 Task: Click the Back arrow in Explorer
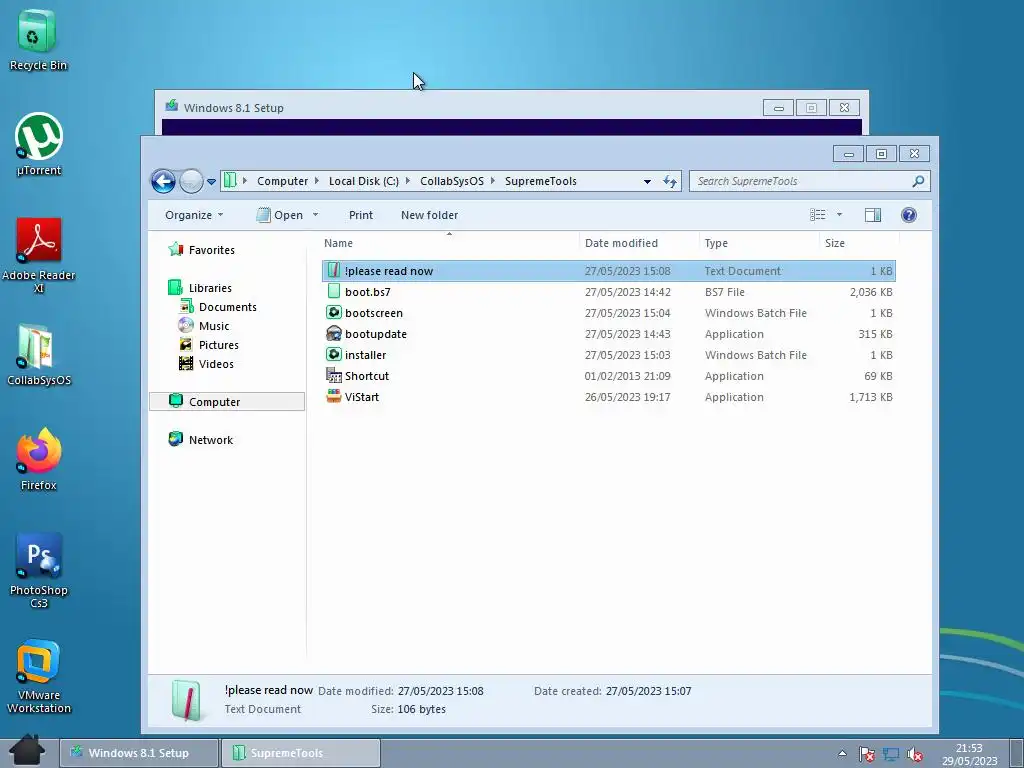click(x=163, y=181)
